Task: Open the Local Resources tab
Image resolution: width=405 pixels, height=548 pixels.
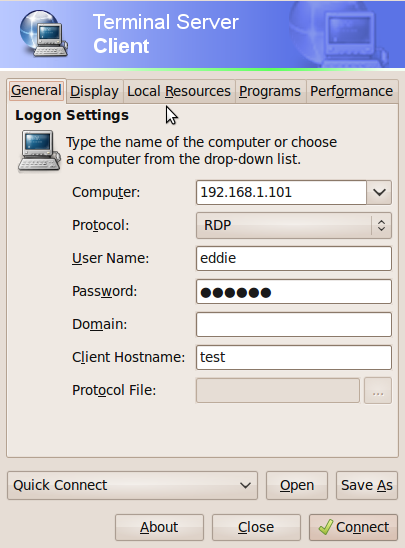Action: pyautogui.click(x=179, y=91)
